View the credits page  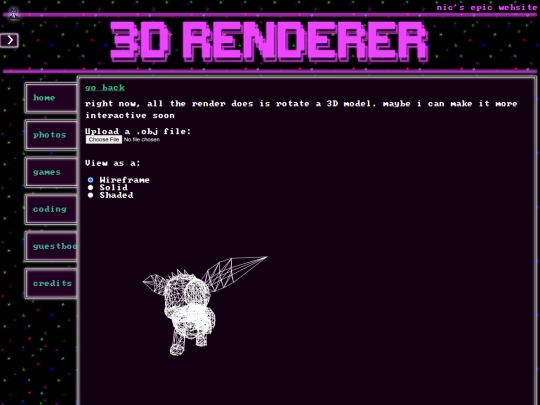pyautogui.click(x=51, y=283)
